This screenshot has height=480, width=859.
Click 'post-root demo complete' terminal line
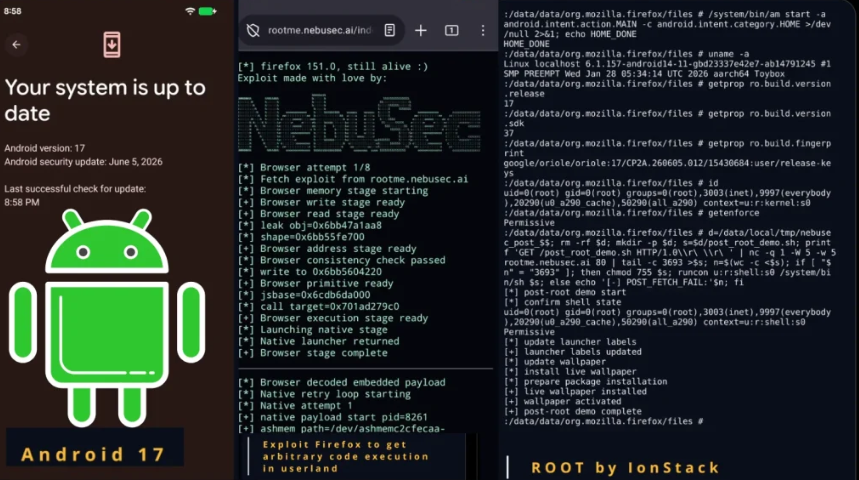[572, 411]
